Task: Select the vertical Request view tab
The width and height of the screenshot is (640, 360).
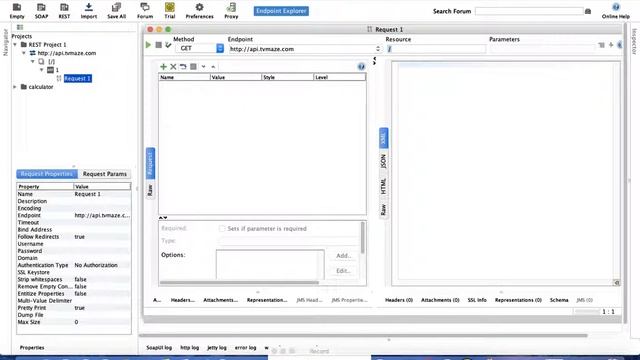Action: (150, 163)
